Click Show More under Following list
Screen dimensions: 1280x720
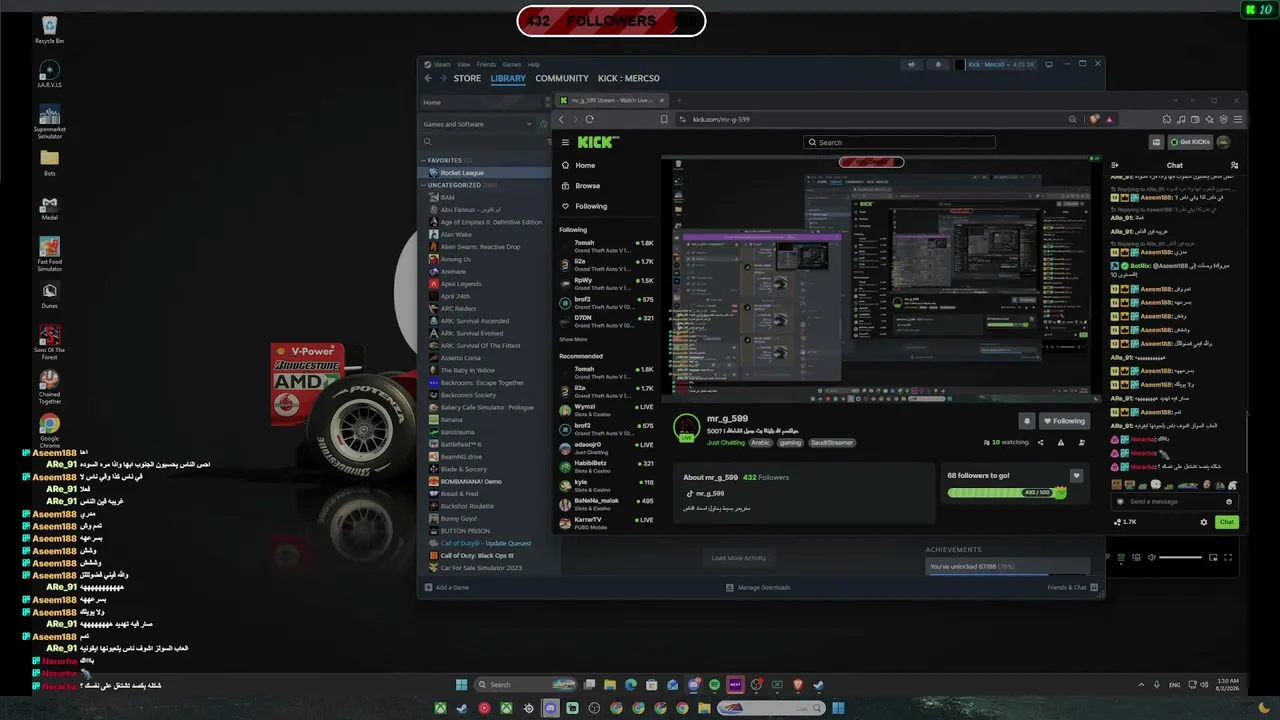[x=573, y=340]
